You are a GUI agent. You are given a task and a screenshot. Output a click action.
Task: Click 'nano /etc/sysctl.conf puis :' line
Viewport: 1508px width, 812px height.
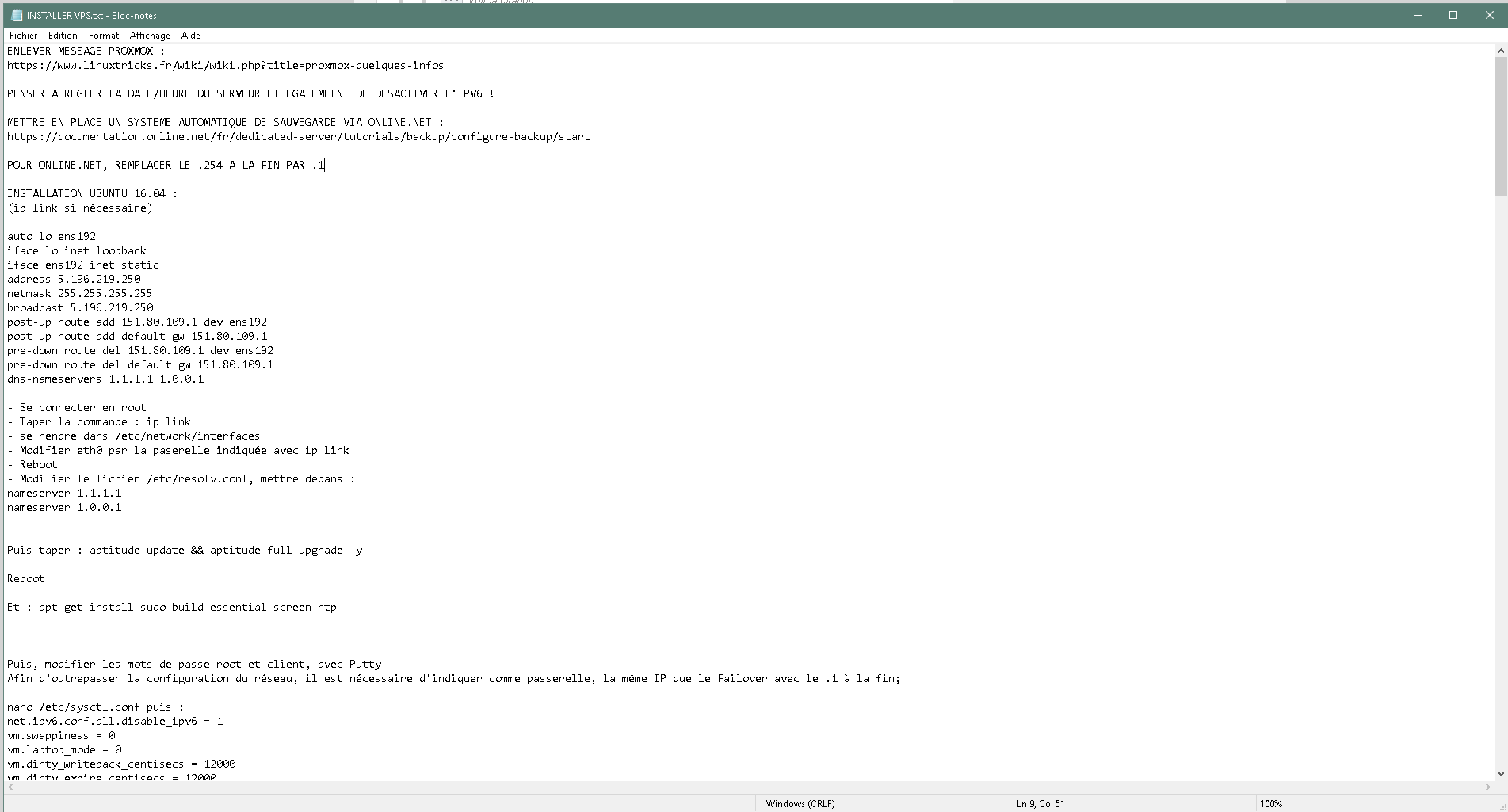(95, 707)
